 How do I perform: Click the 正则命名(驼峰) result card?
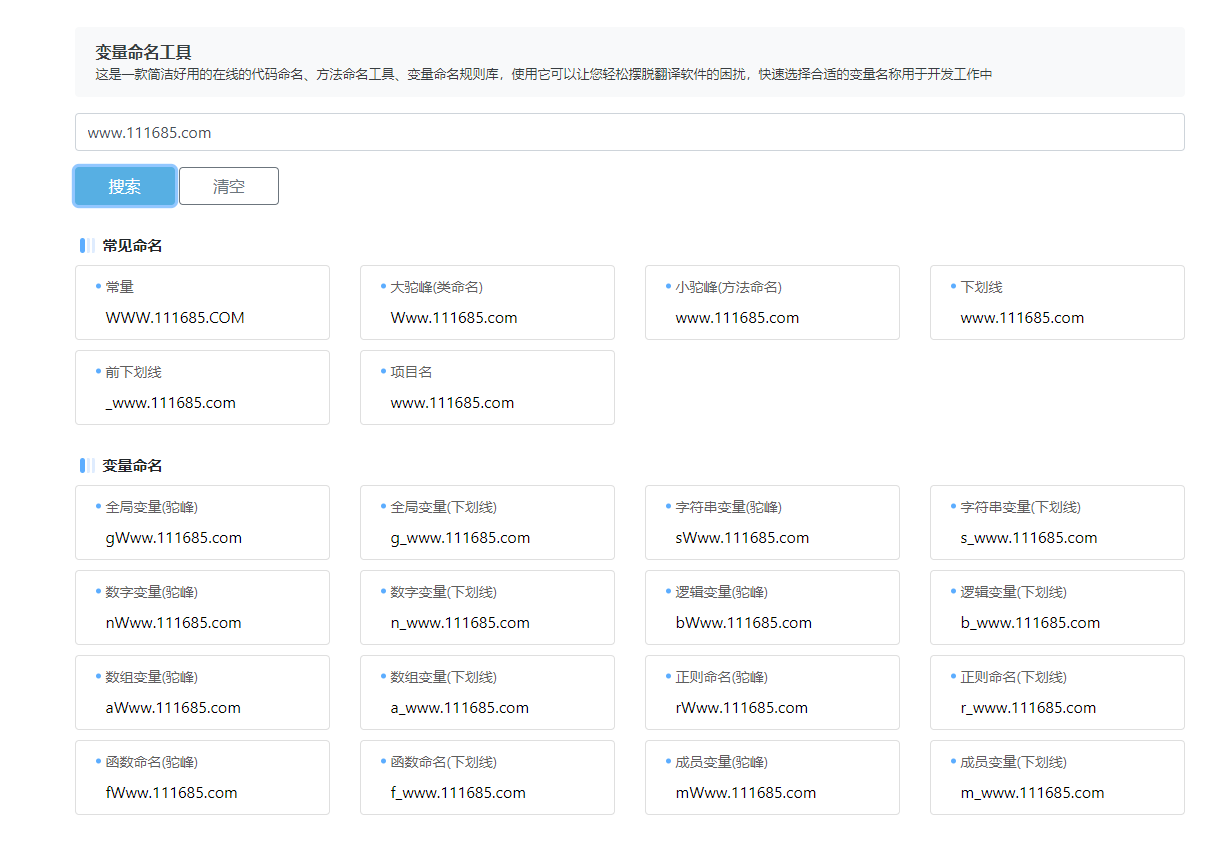pos(772,692)
